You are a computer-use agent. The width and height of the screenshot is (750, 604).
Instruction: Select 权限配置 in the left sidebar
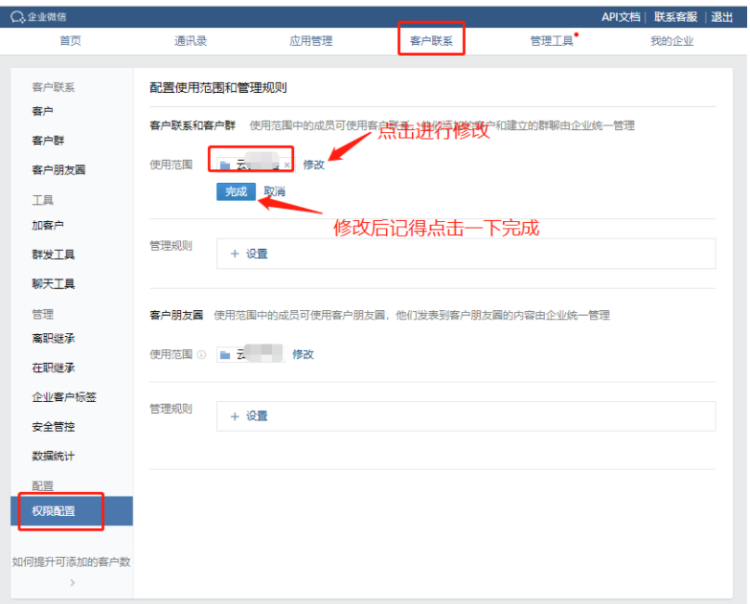pos(53,511)
